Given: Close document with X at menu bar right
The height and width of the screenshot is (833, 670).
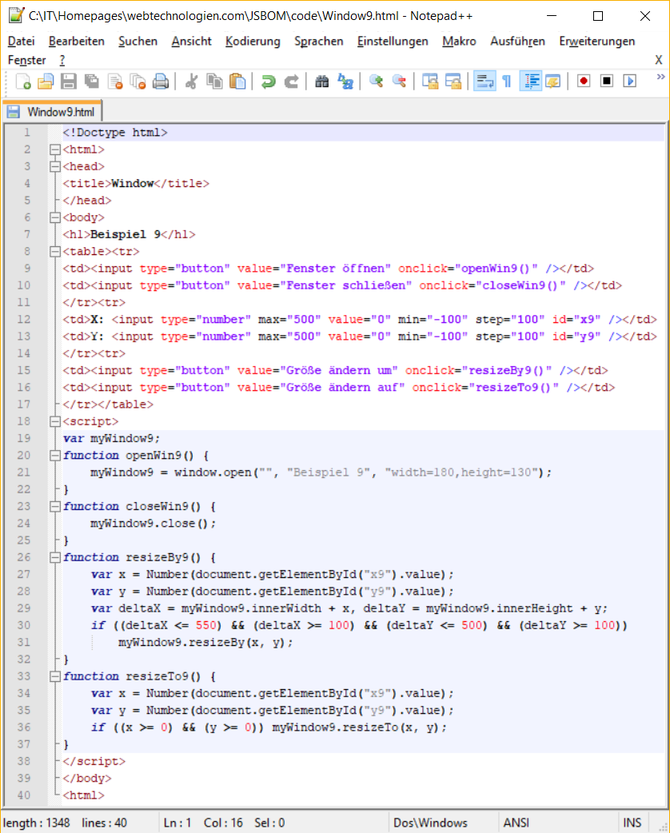Looking at the screenshot, I should tap(658, 60).
